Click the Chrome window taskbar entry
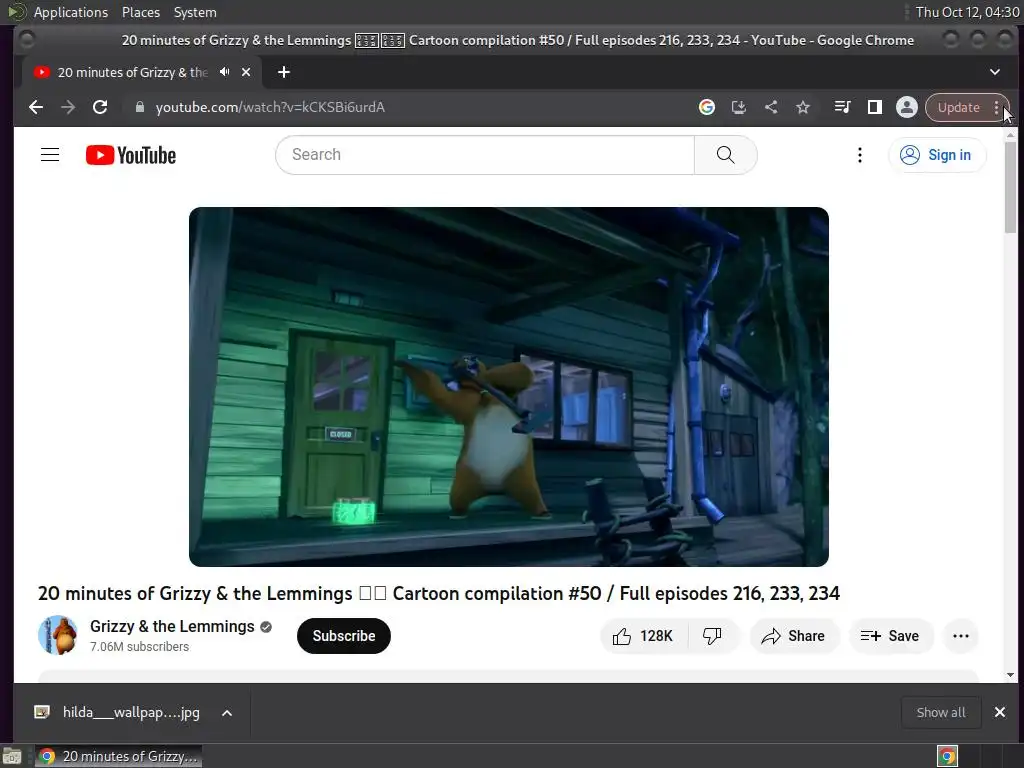The height and width of the screenshot is (768, 1024). [x=118, y=756]
